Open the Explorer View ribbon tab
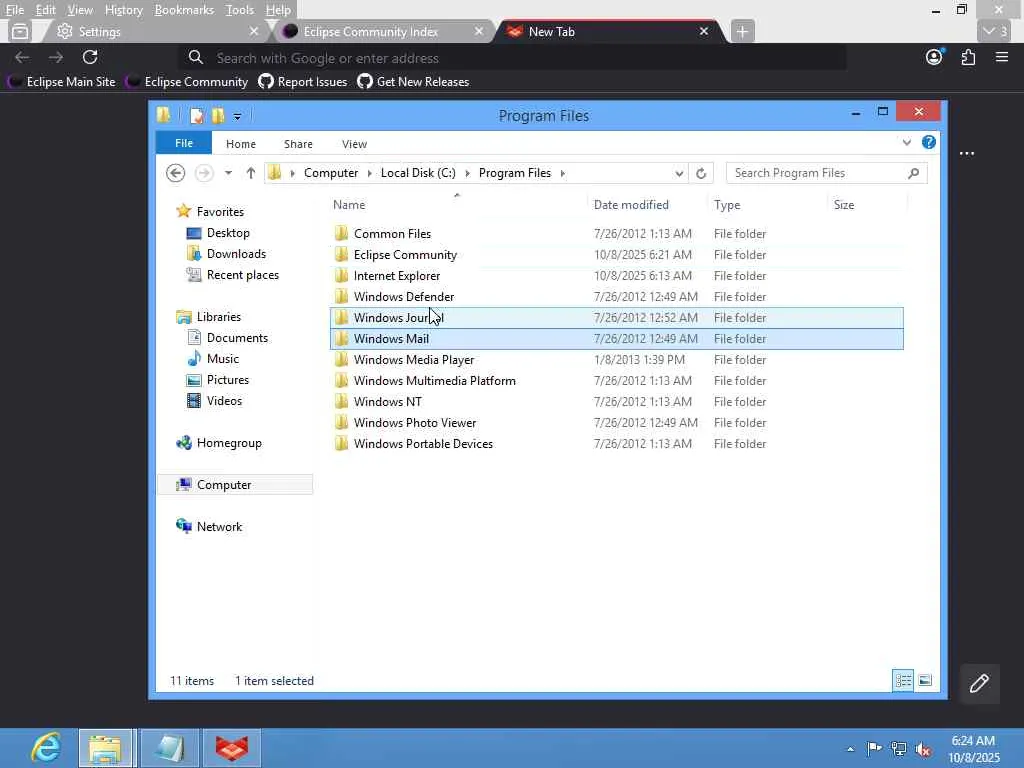This screenshot has width=1024, height=768. coord(355,144)
